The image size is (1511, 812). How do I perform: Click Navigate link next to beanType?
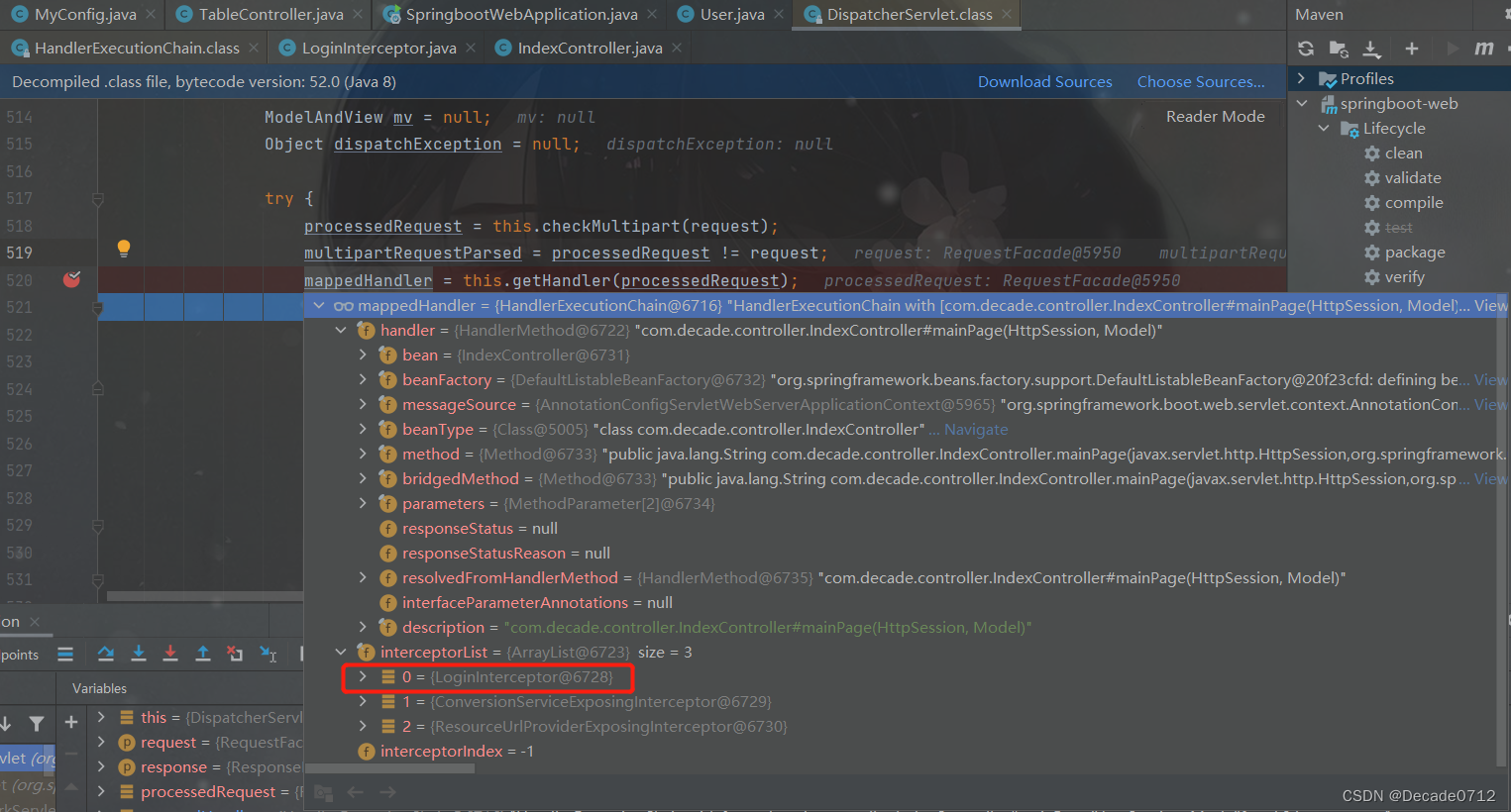click(x=976, y=429)
